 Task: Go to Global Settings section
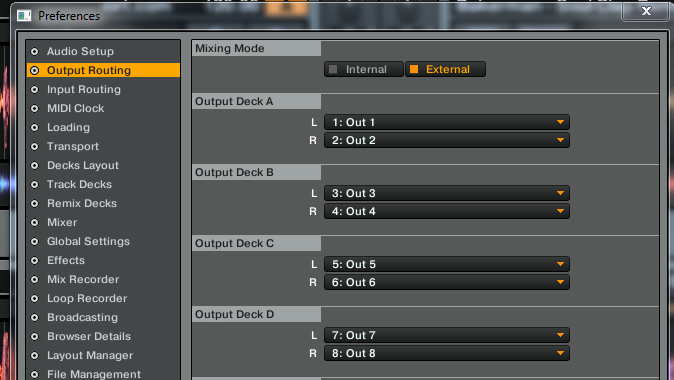pyautogui.click(x=88, y=241)
